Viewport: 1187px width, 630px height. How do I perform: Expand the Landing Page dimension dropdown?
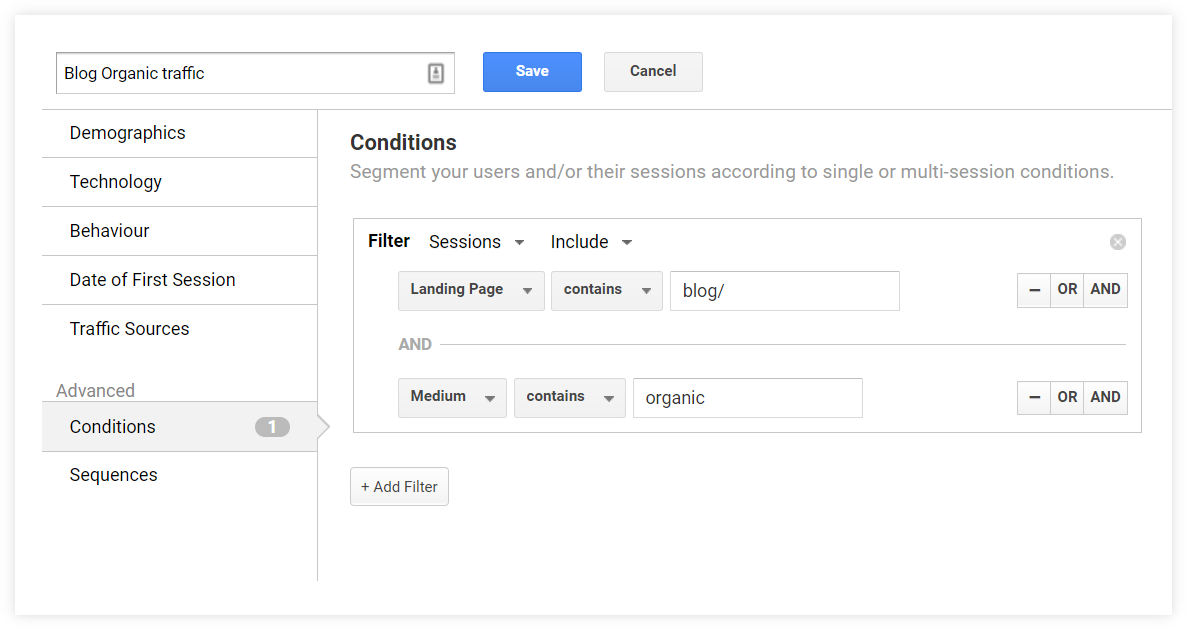click(x=471, y=290)
